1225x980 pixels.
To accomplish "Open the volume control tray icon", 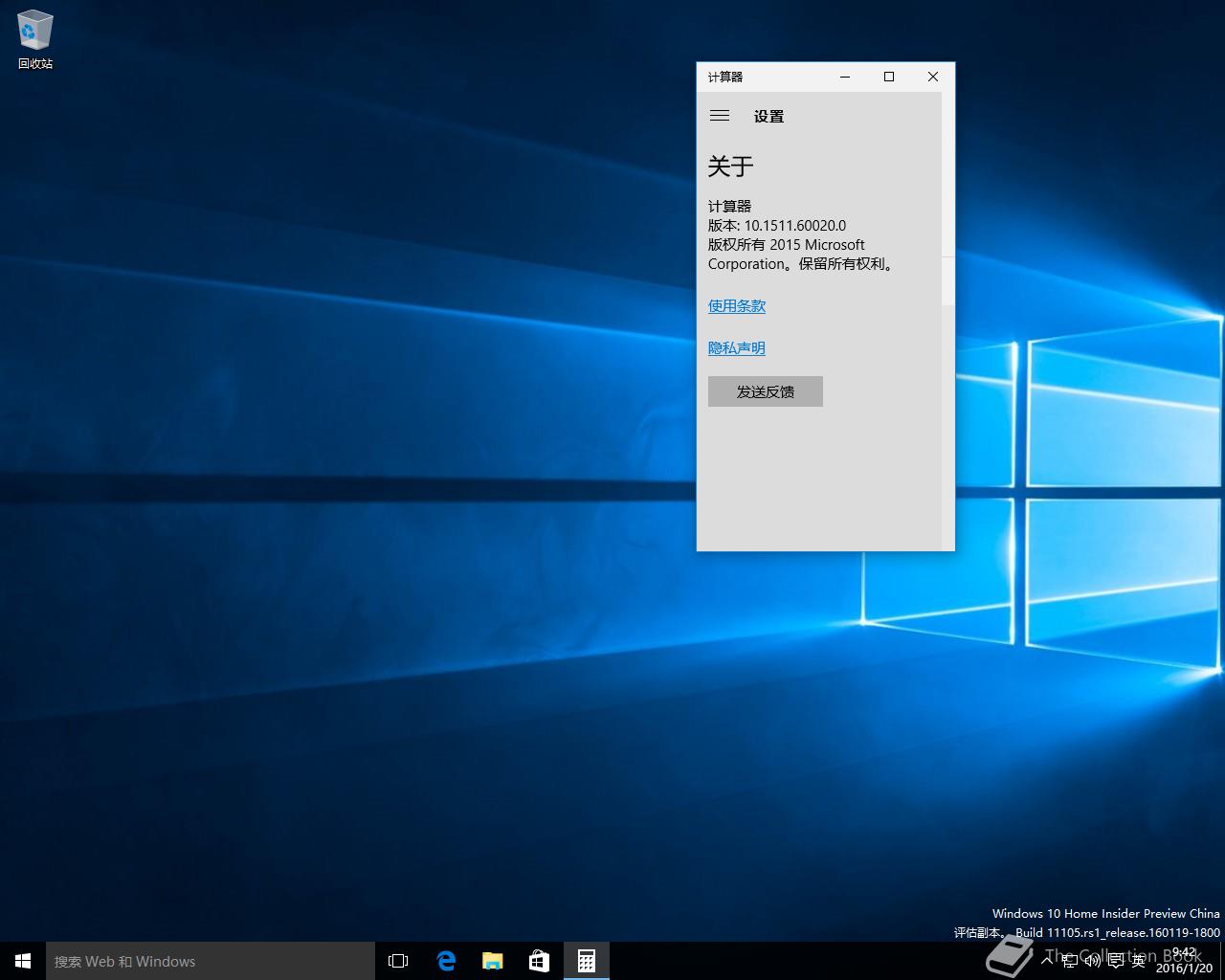I will (1093, 961).
